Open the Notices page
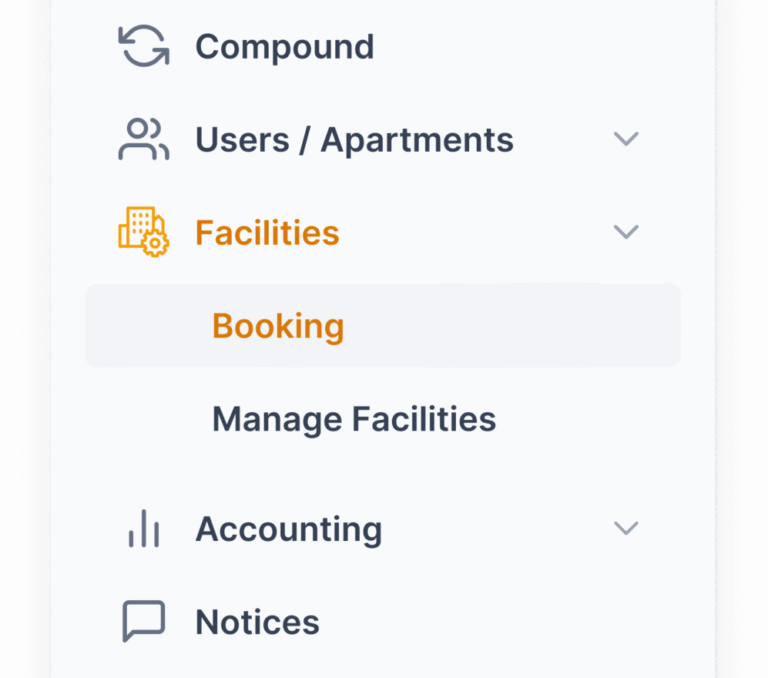This screenshot has height=678, width=768. pyautogui.click(x=257, y=622)
